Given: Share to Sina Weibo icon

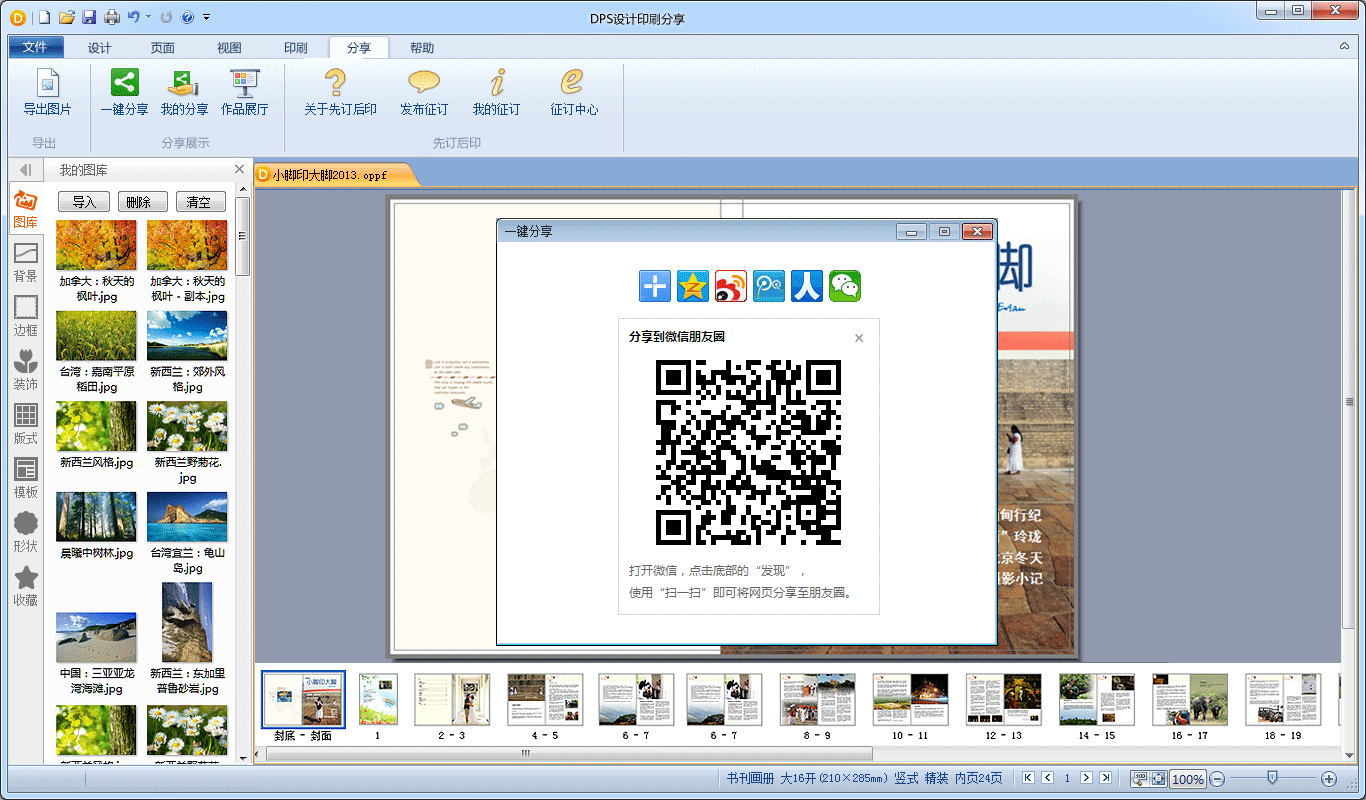Looking at the screenshot, I should point(731,286).
